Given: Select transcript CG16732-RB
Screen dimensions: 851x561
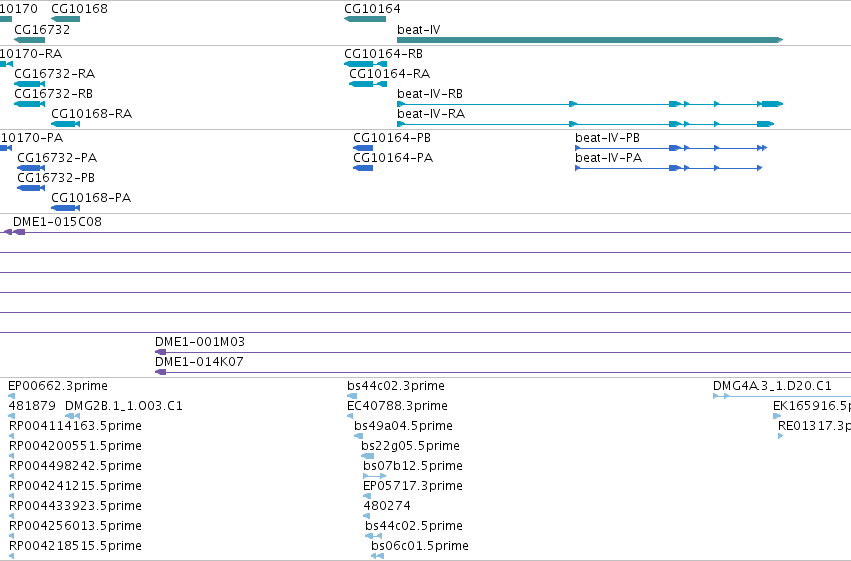Looking at the screenshot, I should pyautogui.click(x=29, y=104).
